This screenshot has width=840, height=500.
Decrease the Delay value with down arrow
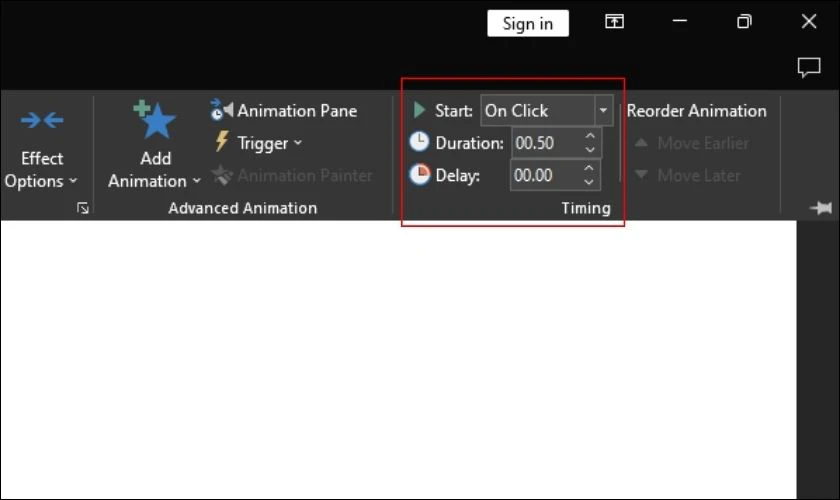(589, 182)
